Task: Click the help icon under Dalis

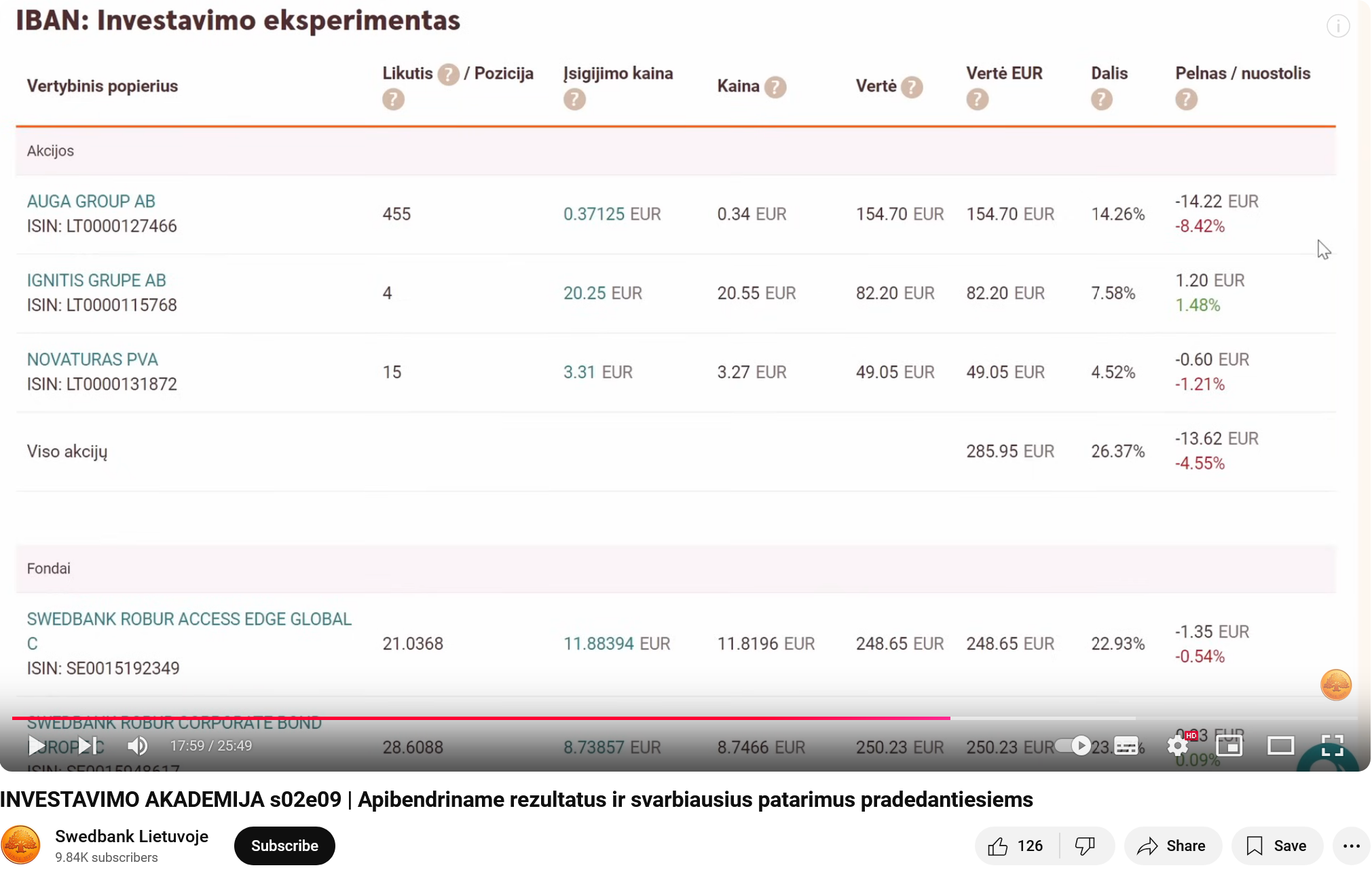Action: click(1102, 100)
